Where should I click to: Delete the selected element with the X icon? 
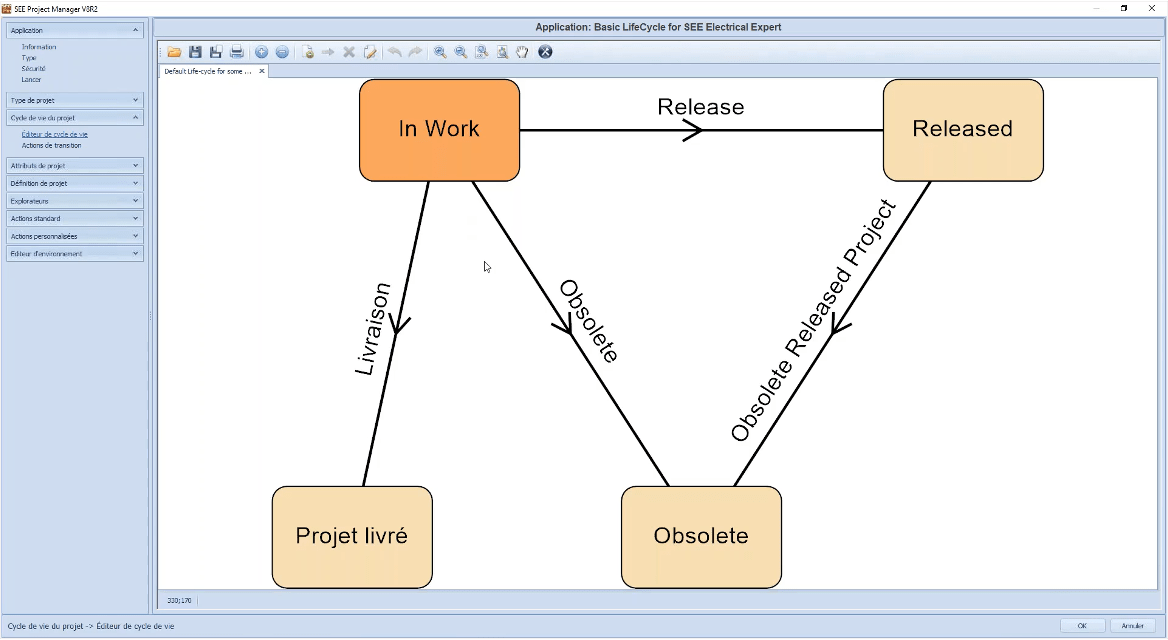[x=349, y=52]
